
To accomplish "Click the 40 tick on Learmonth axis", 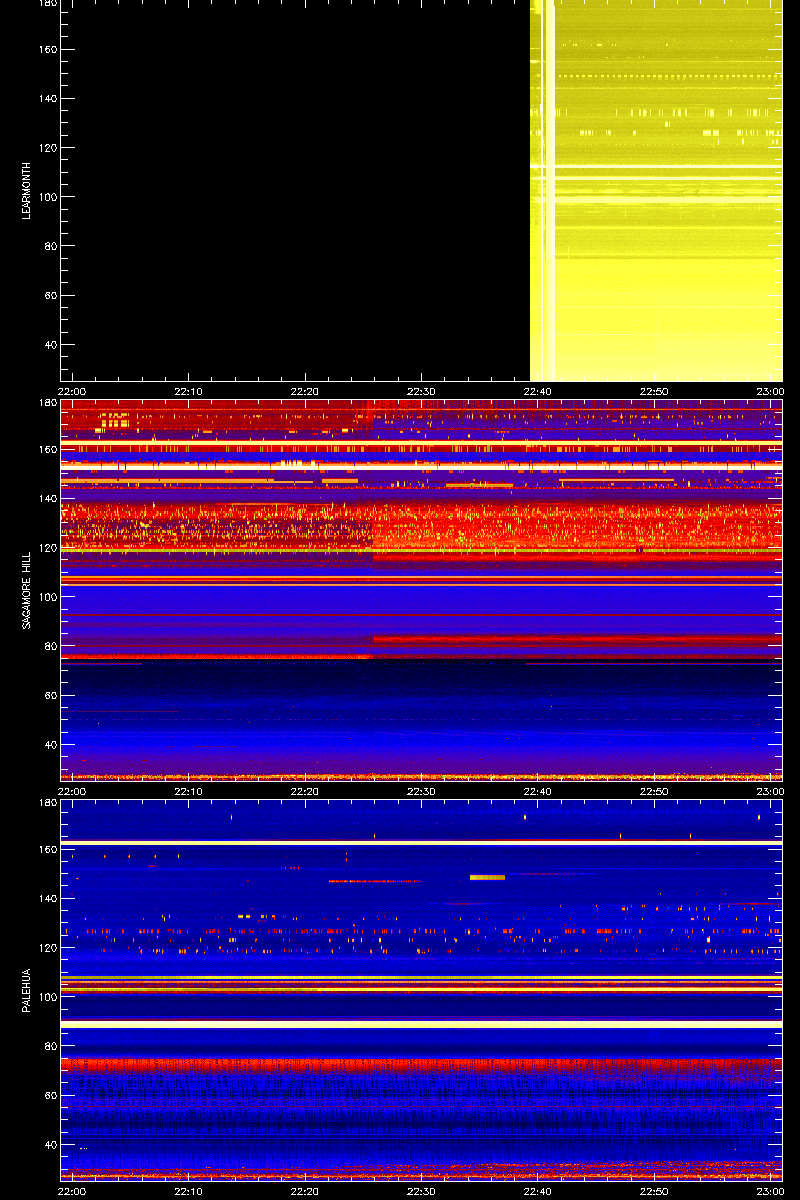I will click(51, 345).
